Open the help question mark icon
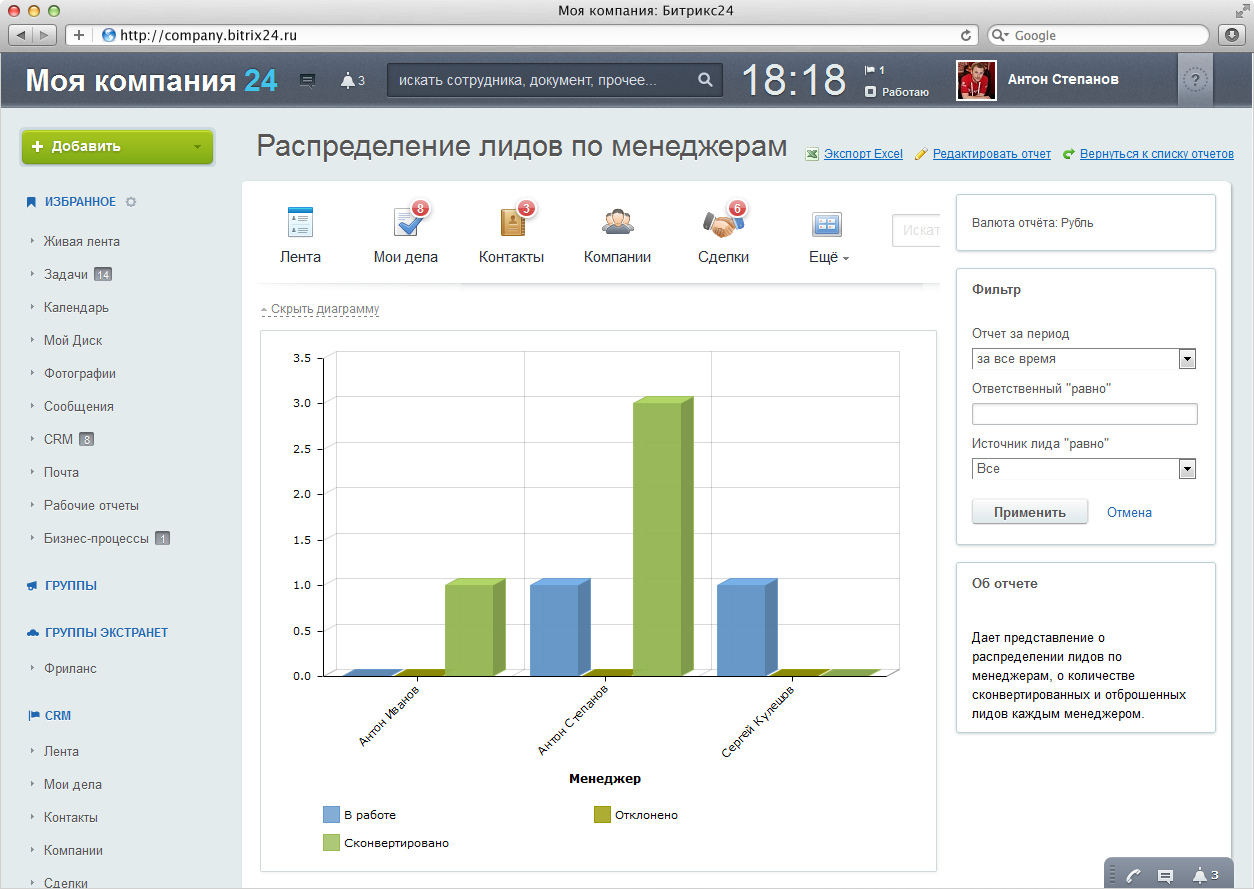 1196,81
